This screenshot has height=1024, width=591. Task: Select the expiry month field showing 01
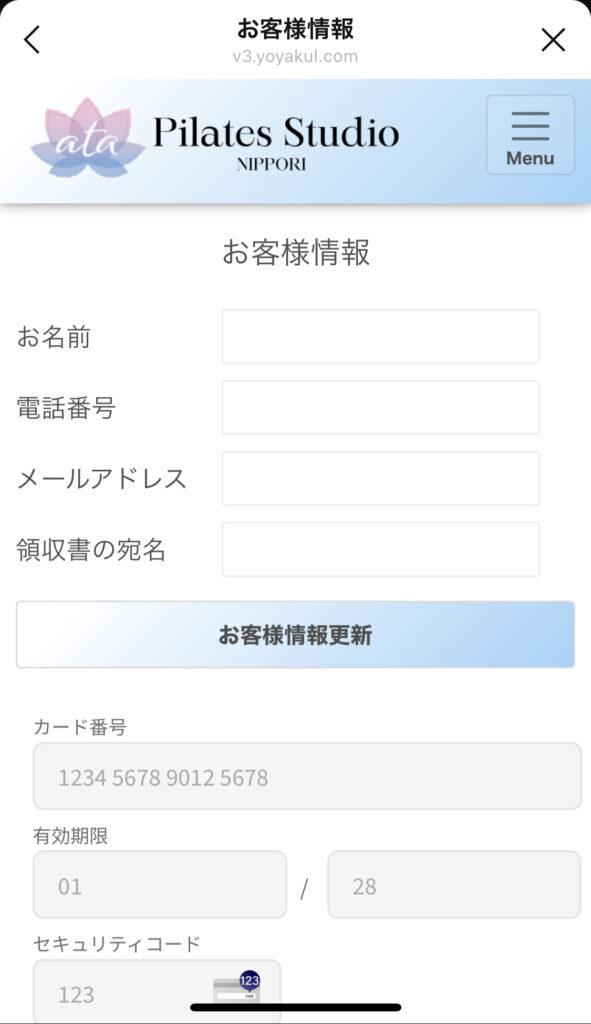pyautogui.click(x=160, y=885)
